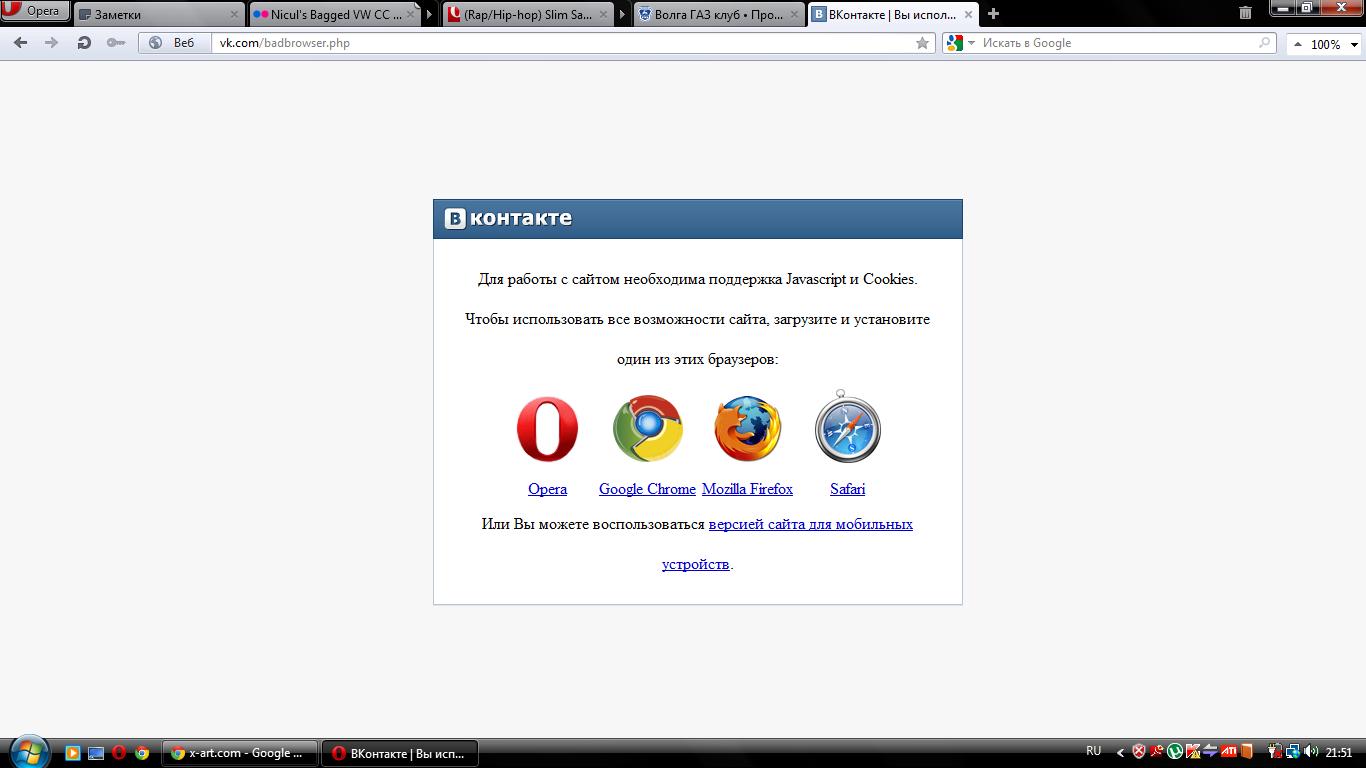1366x768 pixels.
Task: Change RU input language indicator
Action: click(1093, 751)
